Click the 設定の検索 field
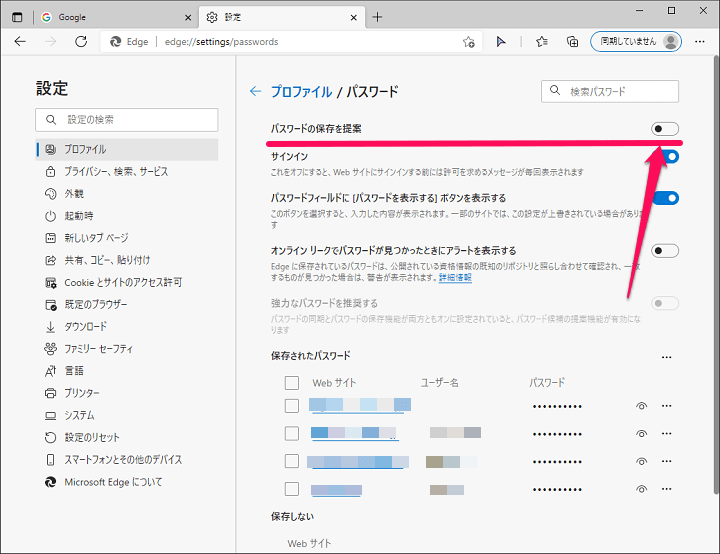 coord(127,120)
